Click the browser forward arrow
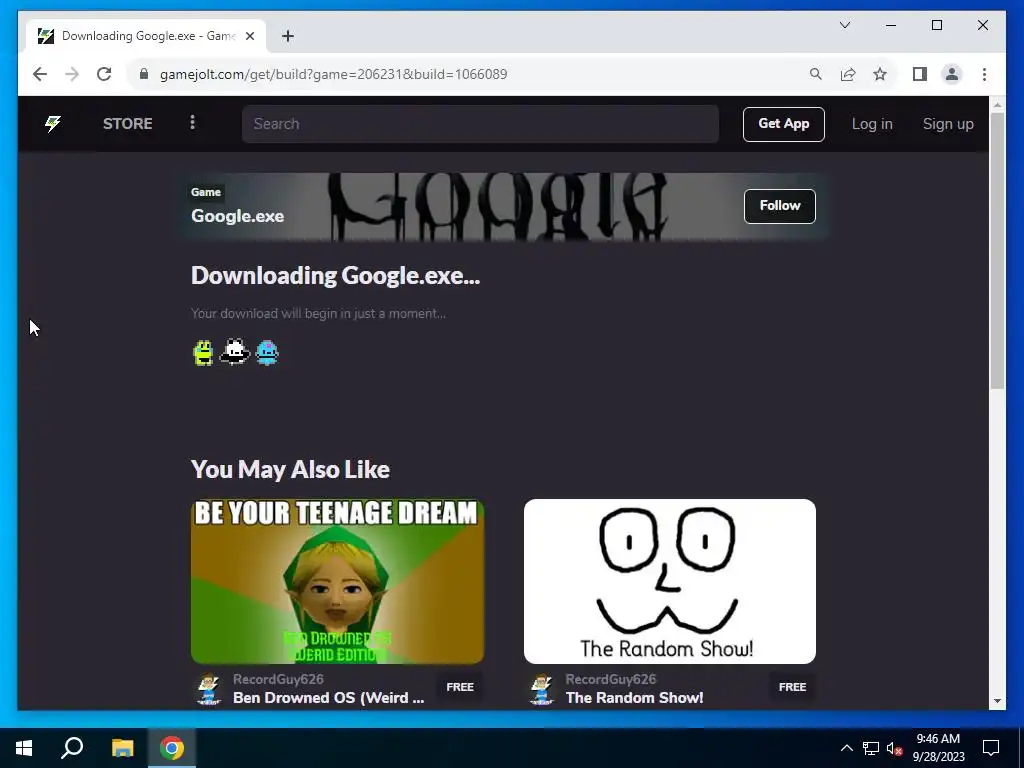The width and height of the screenshot is (1024, 768). click(x=72, y=74)
